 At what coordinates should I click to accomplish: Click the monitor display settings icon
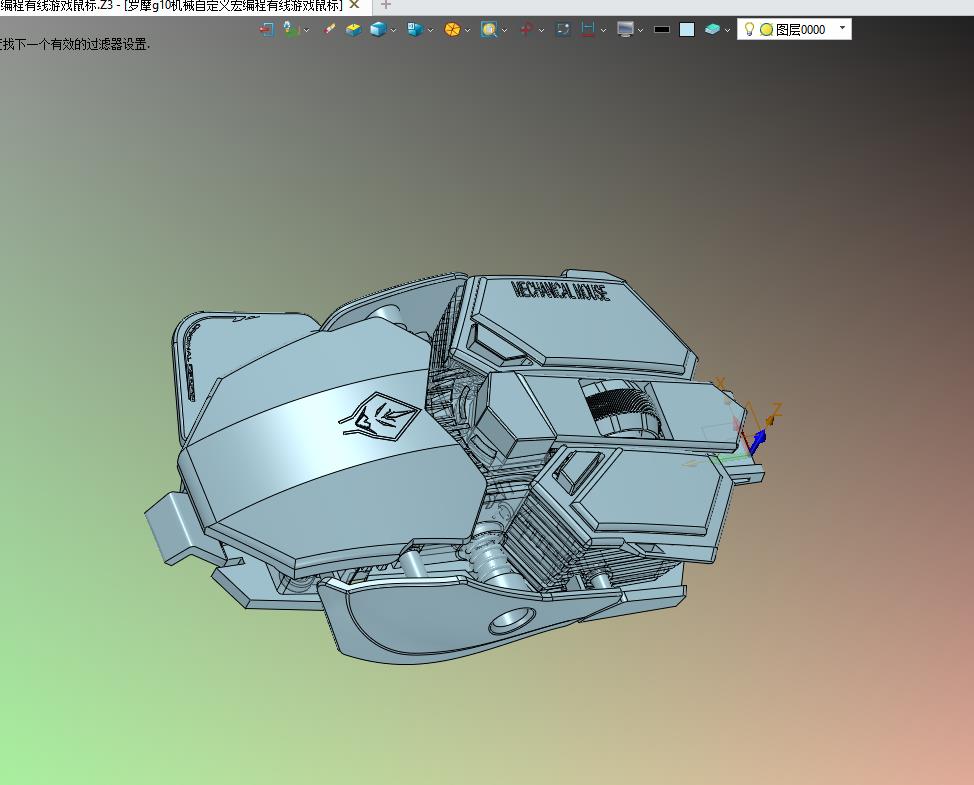click(625, 29)
